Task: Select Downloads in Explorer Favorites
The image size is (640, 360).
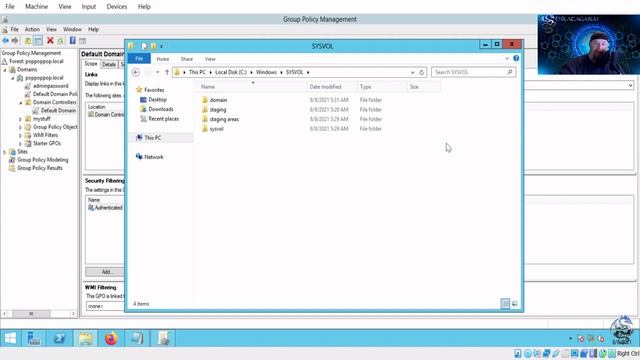Action: pyautogui.click(x=160, y=109)
